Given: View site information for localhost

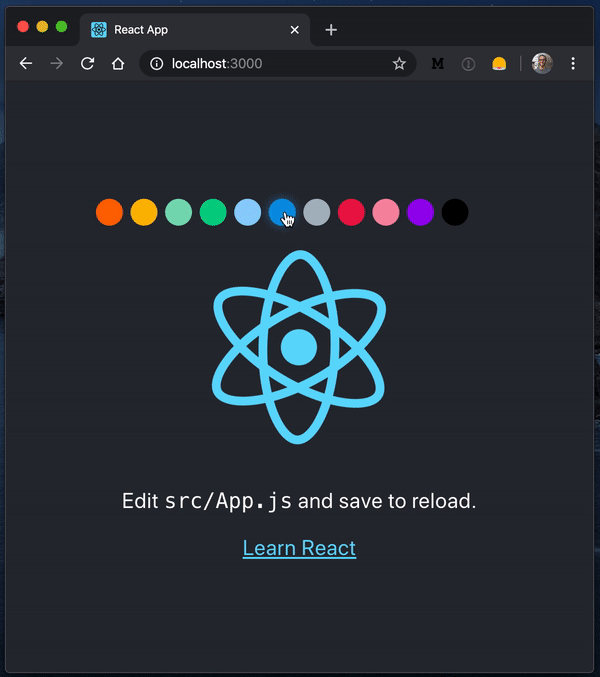Looking at the screenshot, I should pos(156,64).
